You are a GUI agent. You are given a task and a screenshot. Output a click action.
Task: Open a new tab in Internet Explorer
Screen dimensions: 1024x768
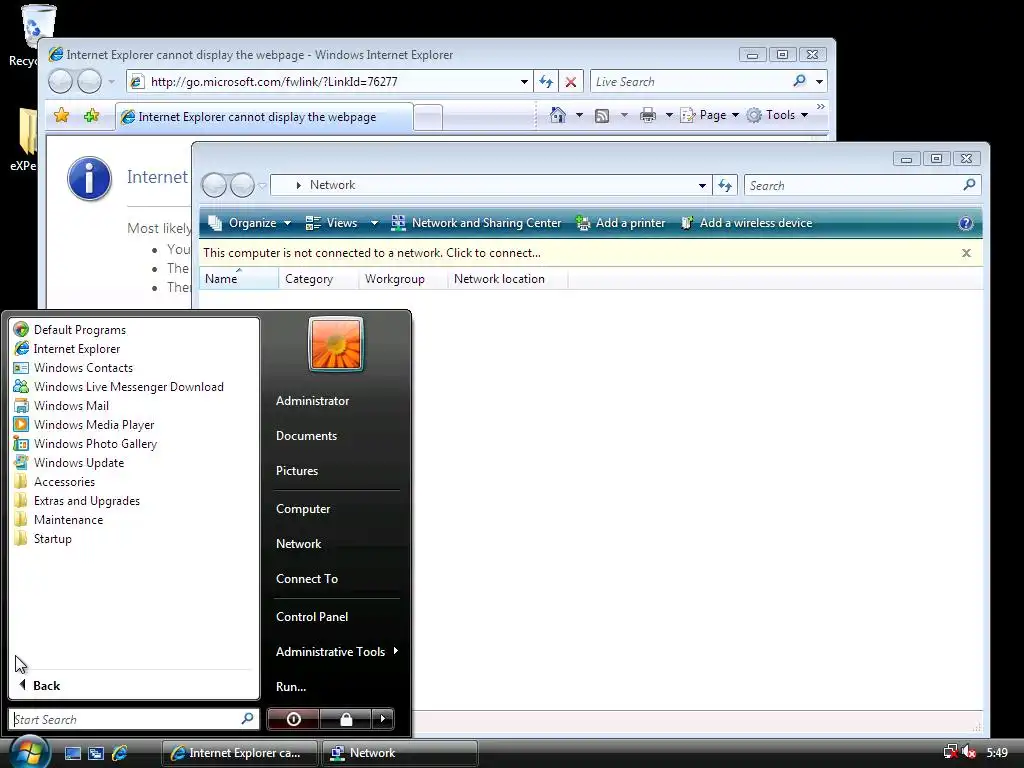pyautogui.click(x=428, y=118)
